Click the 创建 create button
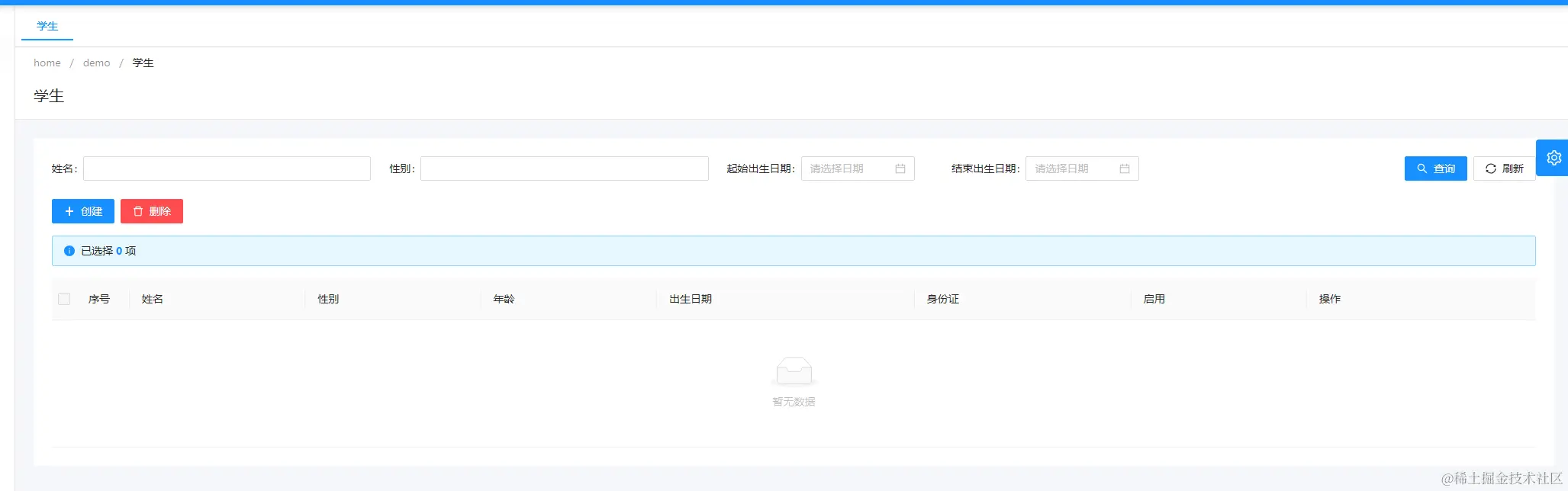Image resolution: width=1568 pixels, height=491 pixels. tap(83, 211)
